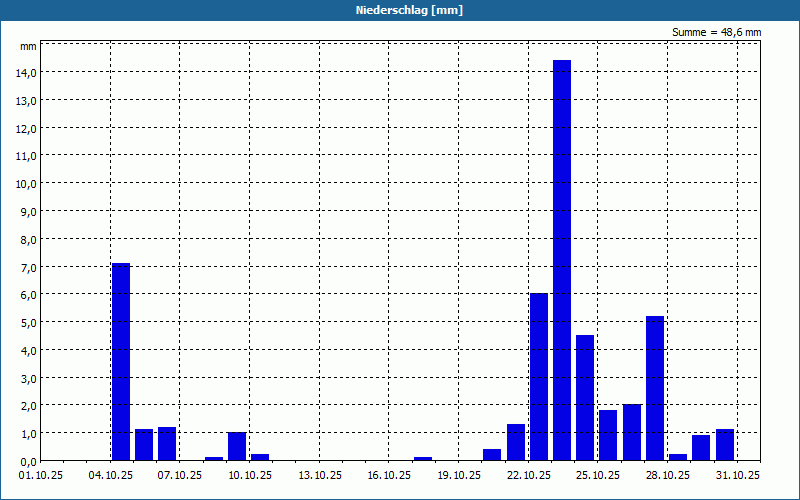Click the 14,0 y-axis value
The height and width of the screenshot is (500, 800).
26,73
